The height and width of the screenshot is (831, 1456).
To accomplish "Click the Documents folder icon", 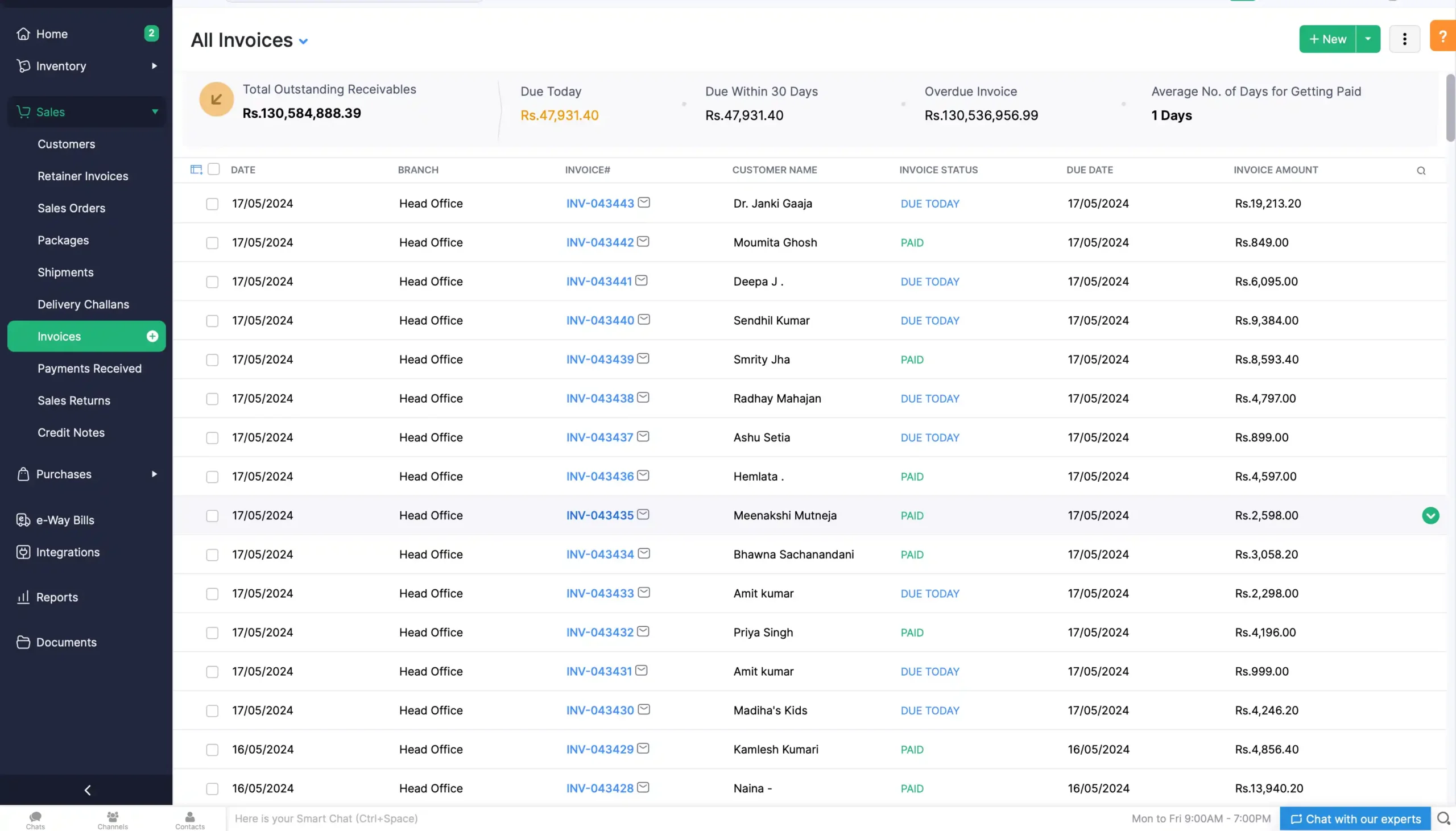I will coord(23,642).
